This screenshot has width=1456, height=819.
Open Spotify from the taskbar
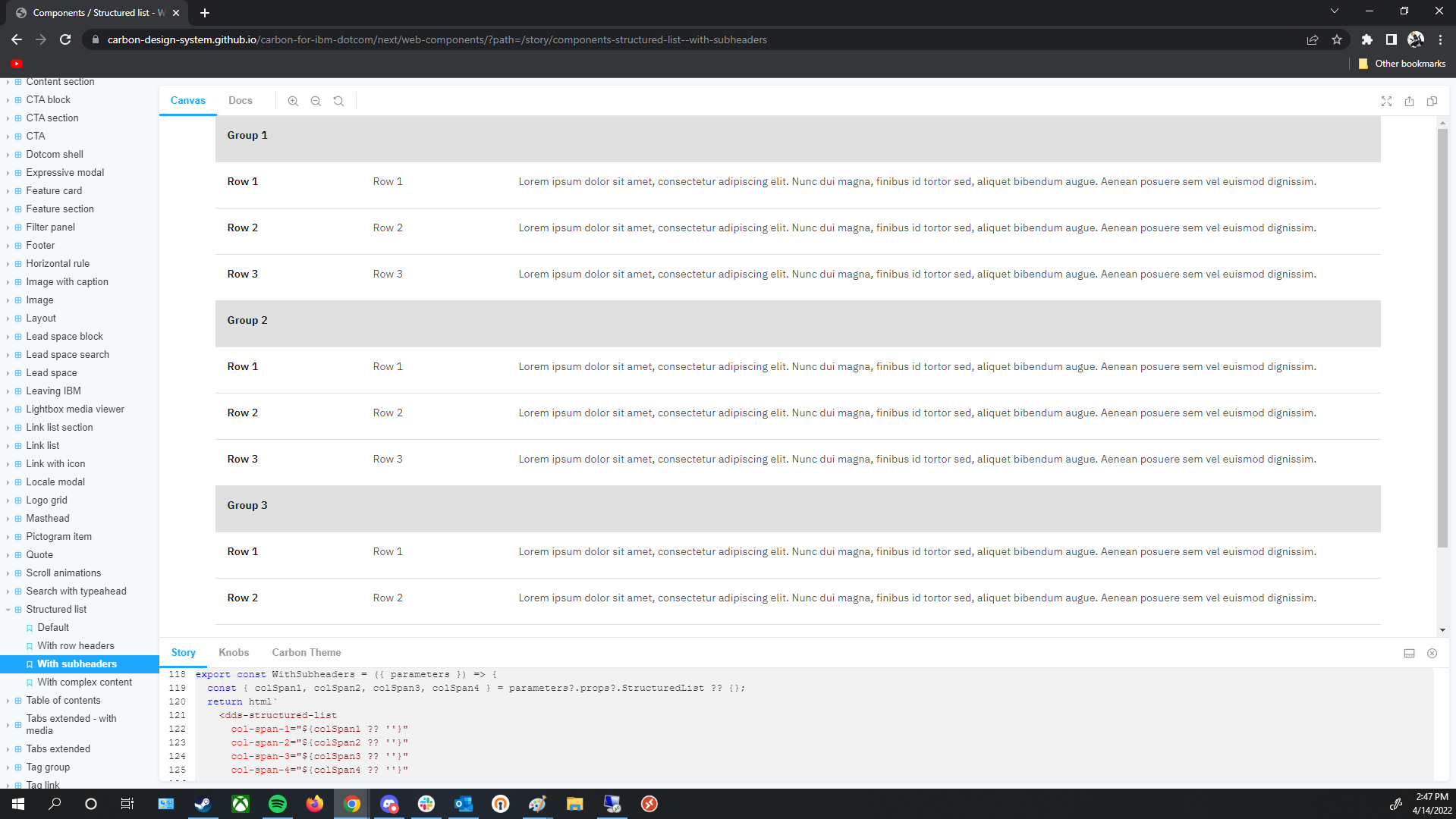coord(278,804)
